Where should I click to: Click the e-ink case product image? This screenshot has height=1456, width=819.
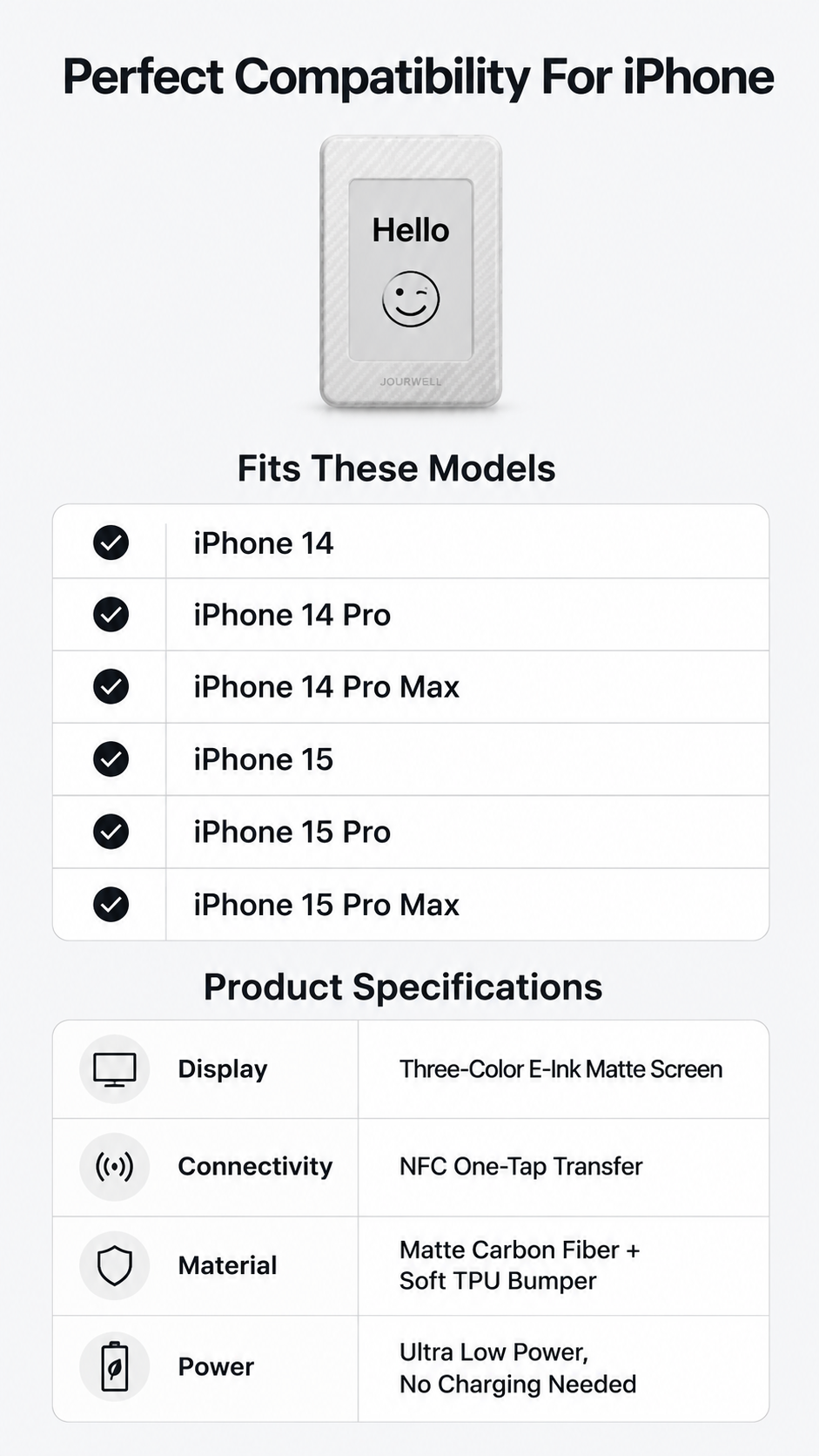pyautogui.click(x=411, y=272)
